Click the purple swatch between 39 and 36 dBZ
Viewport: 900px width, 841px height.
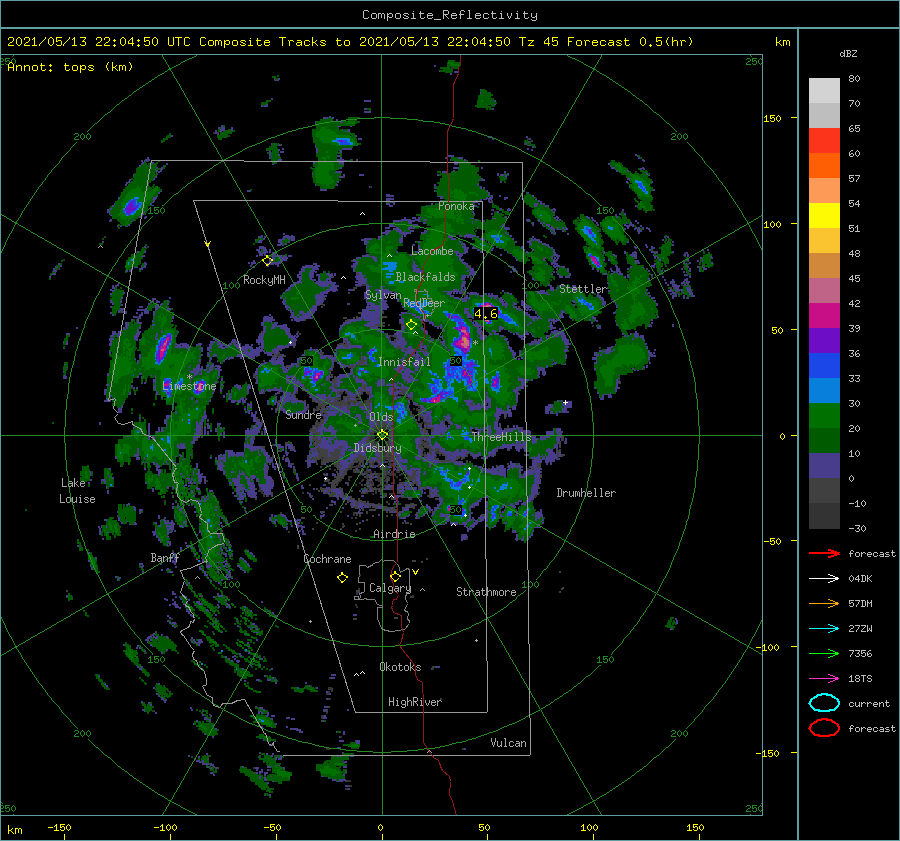click(824, 340)
